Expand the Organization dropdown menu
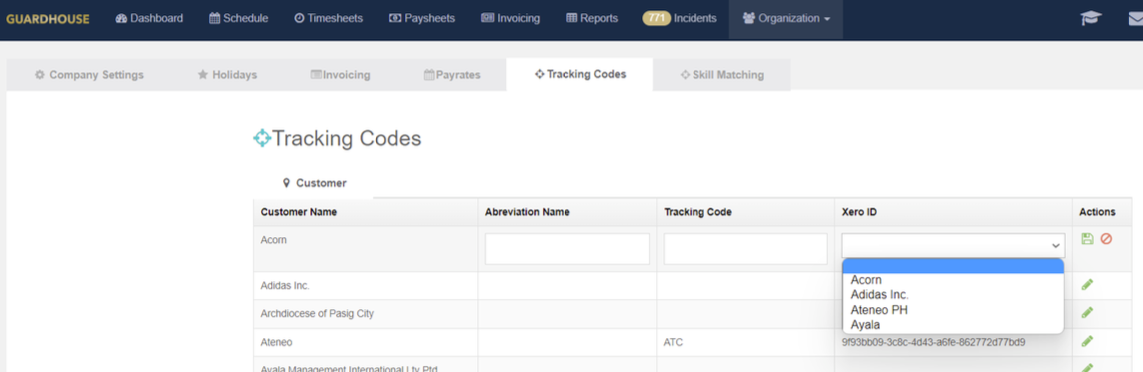Viewport: 1143px width, 372px height. 786,18
